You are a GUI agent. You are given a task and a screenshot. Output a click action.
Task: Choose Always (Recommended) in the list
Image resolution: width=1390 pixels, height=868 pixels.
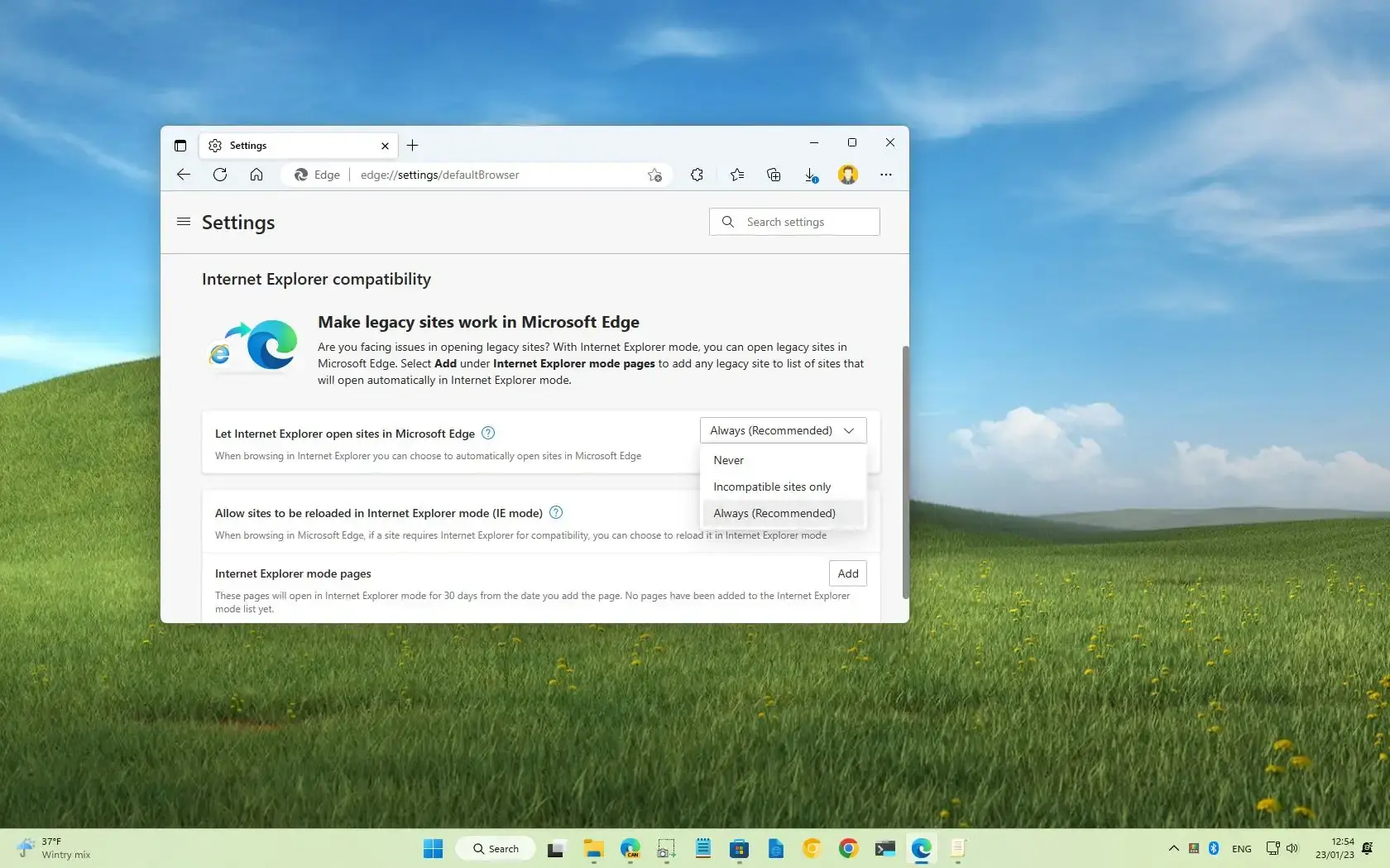[783, 513]
